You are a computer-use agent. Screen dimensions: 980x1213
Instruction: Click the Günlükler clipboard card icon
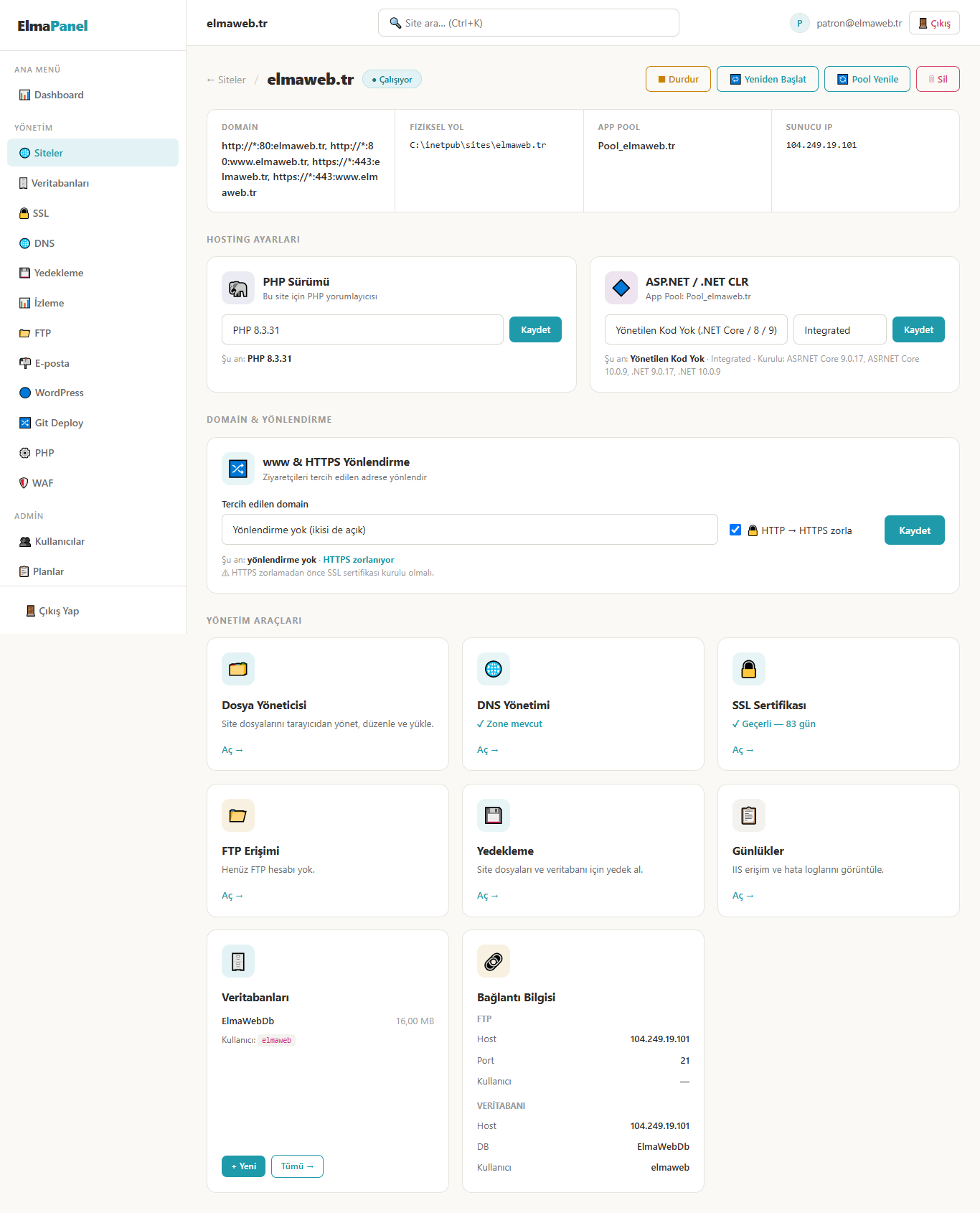click(749, 815)
